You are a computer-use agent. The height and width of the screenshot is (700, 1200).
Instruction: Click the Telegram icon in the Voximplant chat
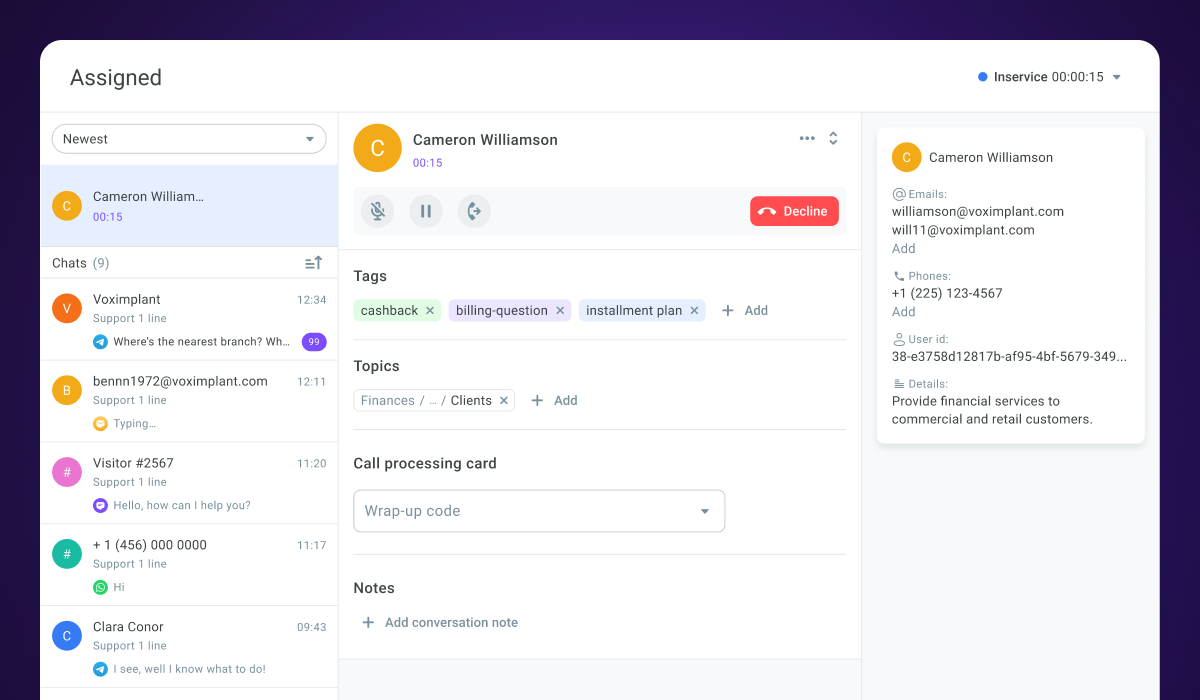100,342
